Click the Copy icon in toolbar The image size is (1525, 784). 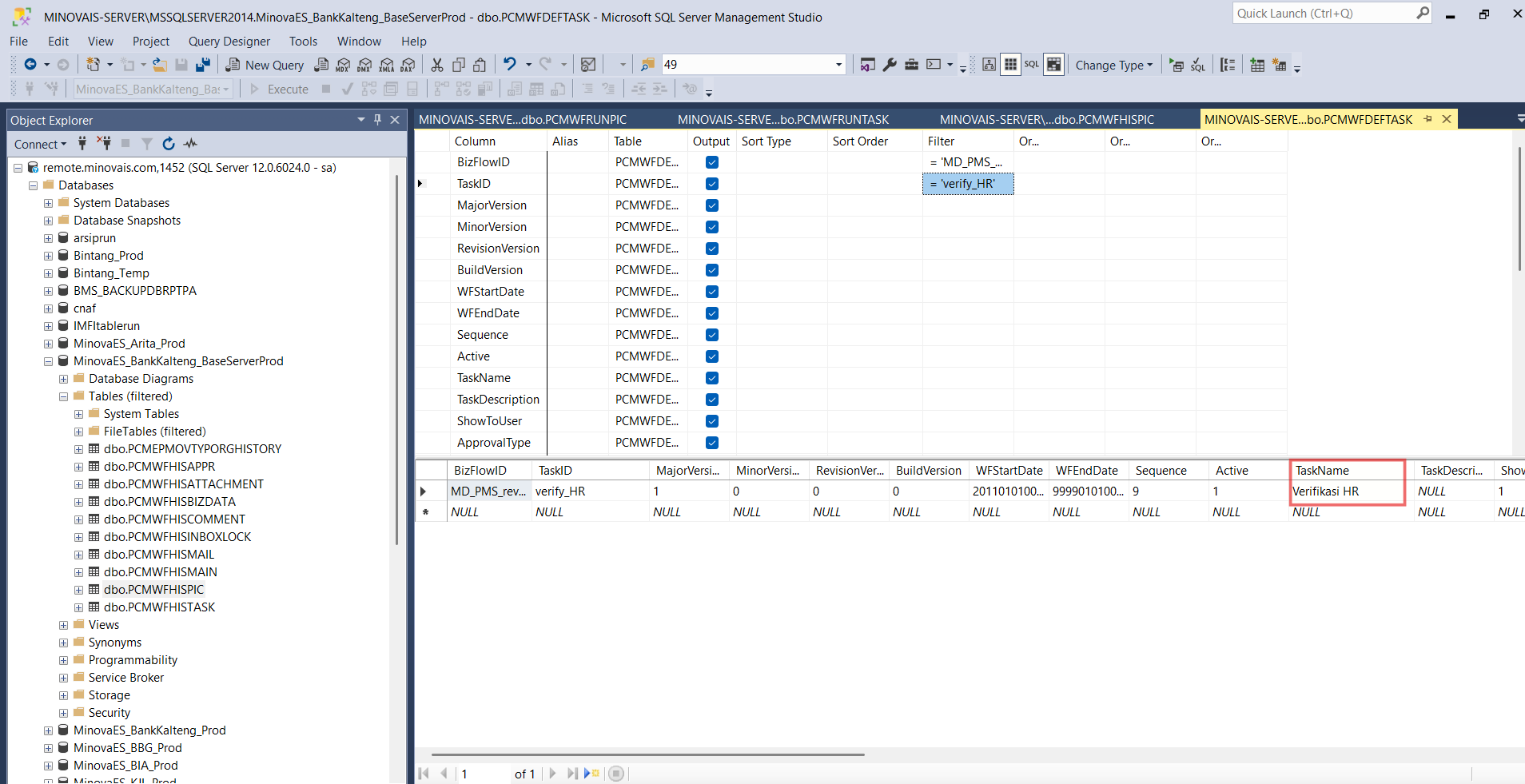pyautogui.click(x=459, y=65)
